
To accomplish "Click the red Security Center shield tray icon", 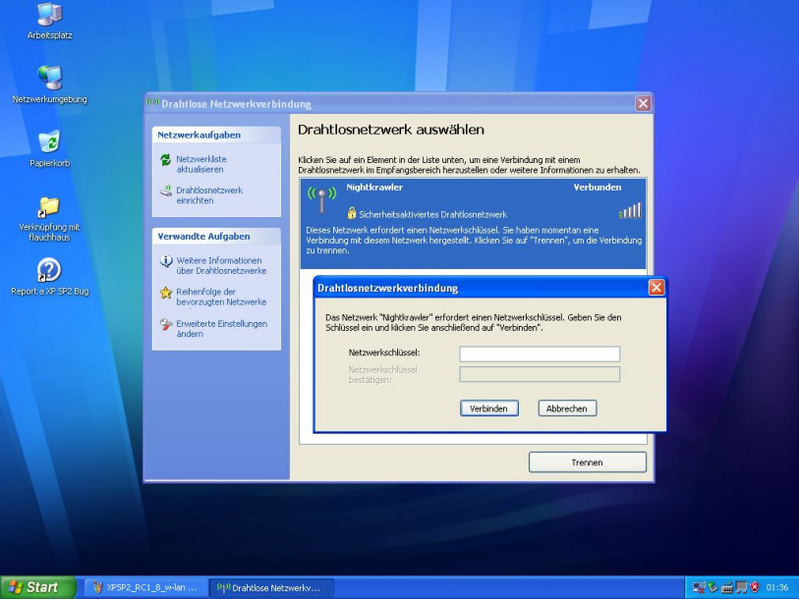I will click(x=754, y=587).
